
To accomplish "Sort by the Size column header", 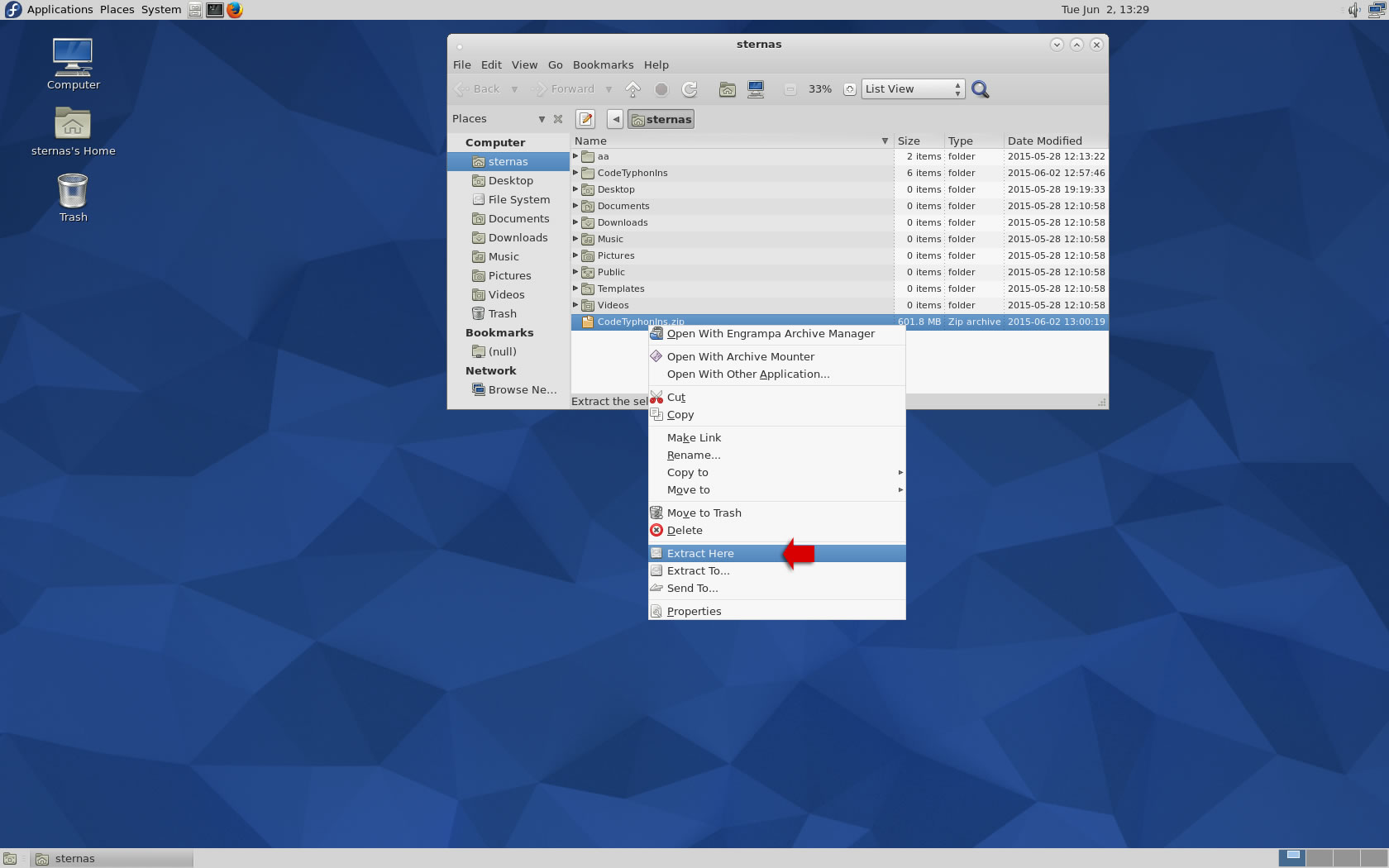I will point(919,141).
